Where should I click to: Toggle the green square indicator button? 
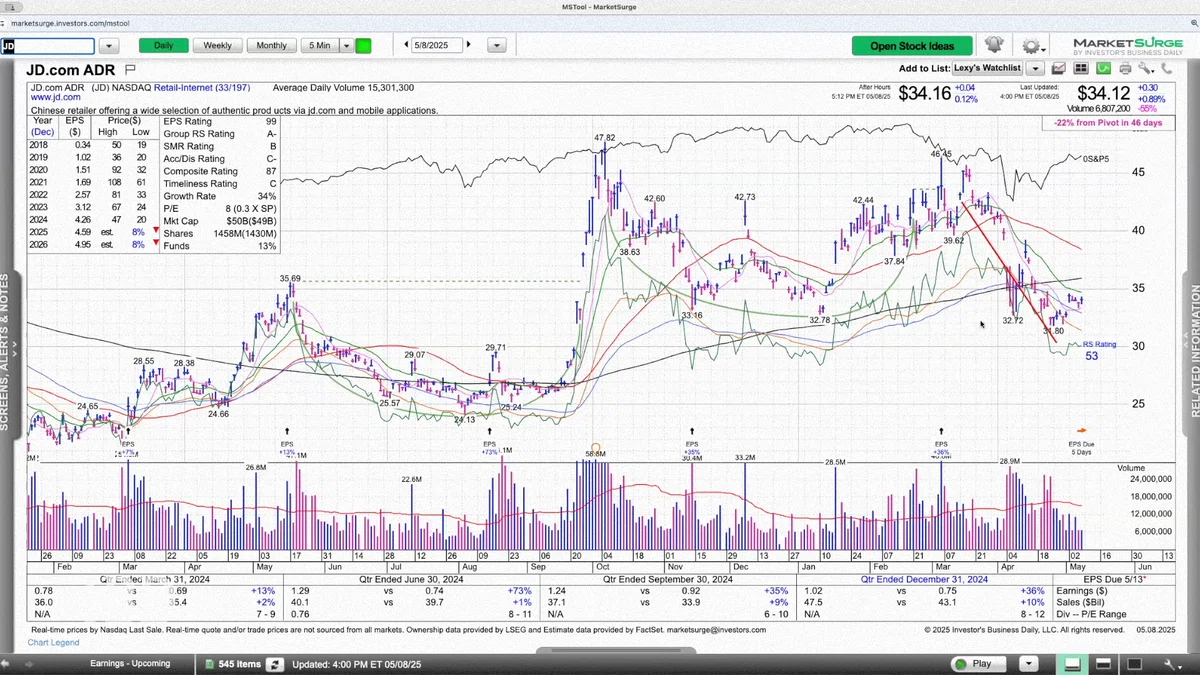pos(363,45)
